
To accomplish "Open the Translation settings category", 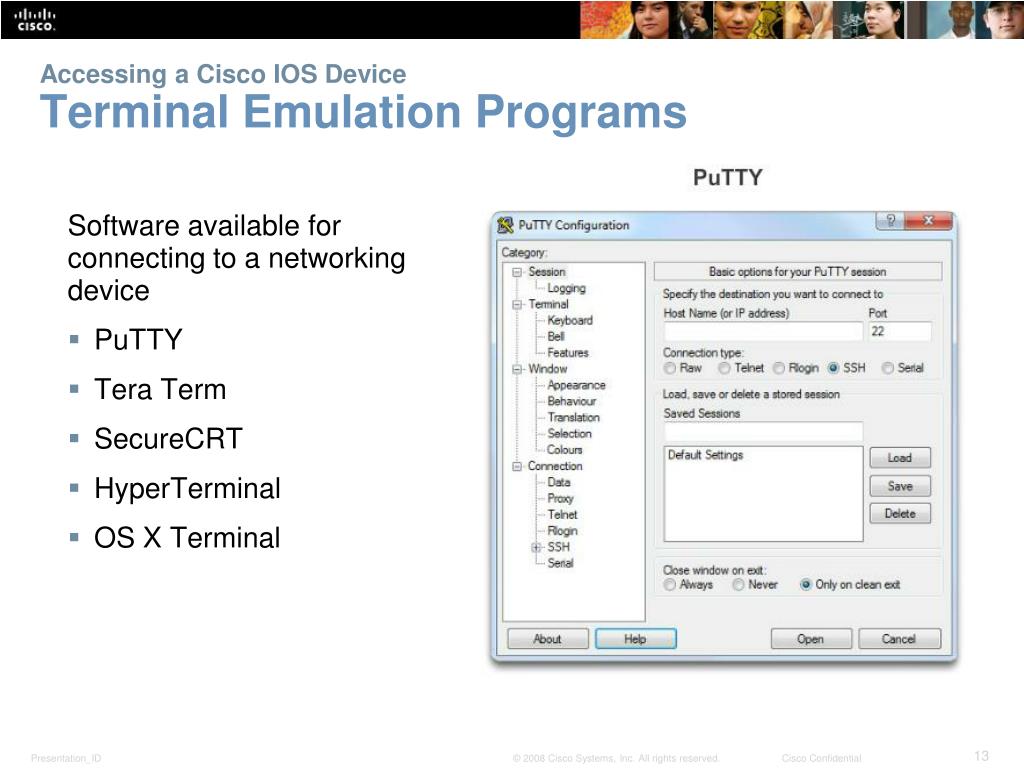I will tap(573, 417).
